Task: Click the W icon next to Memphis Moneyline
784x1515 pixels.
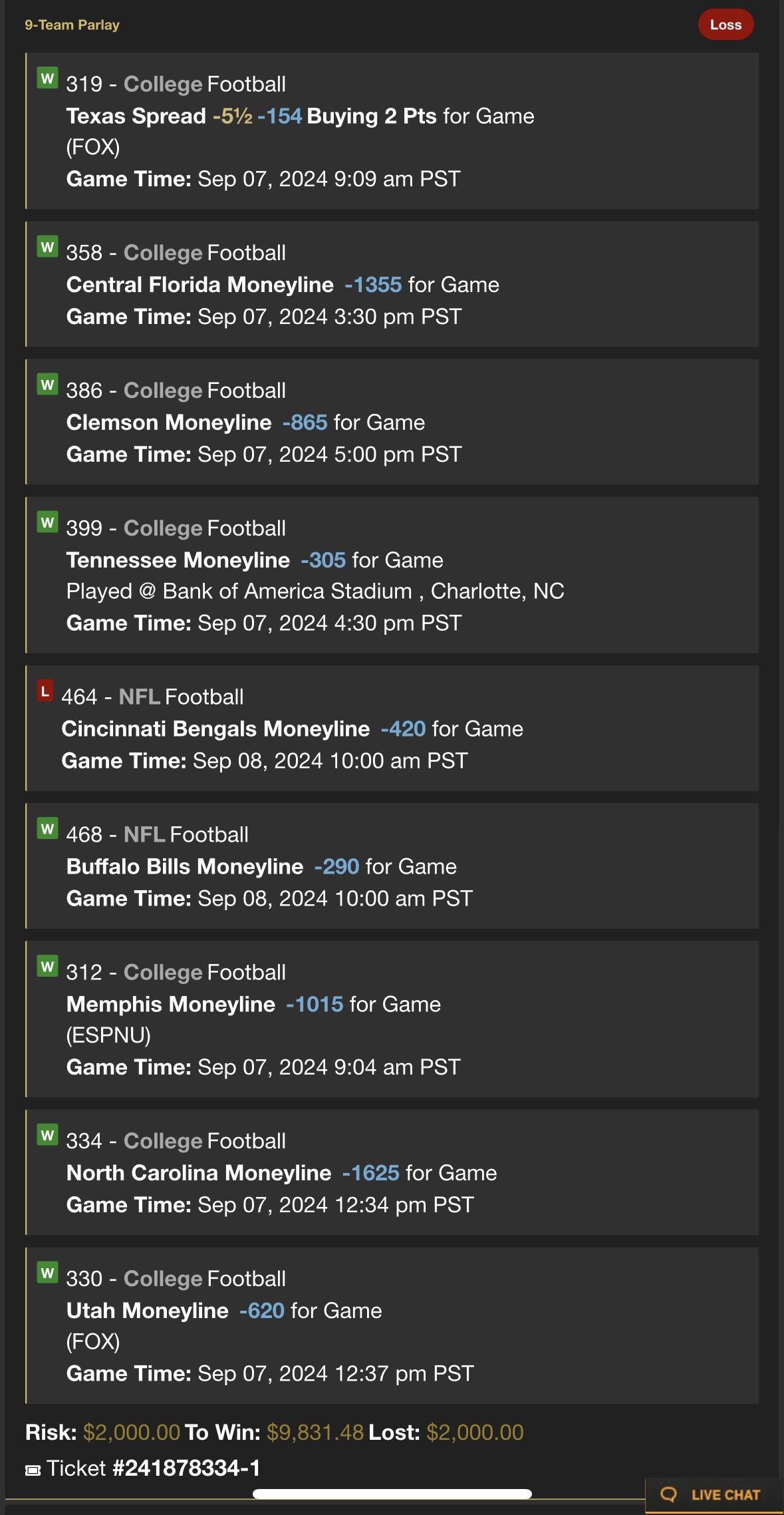Action: 47,966
